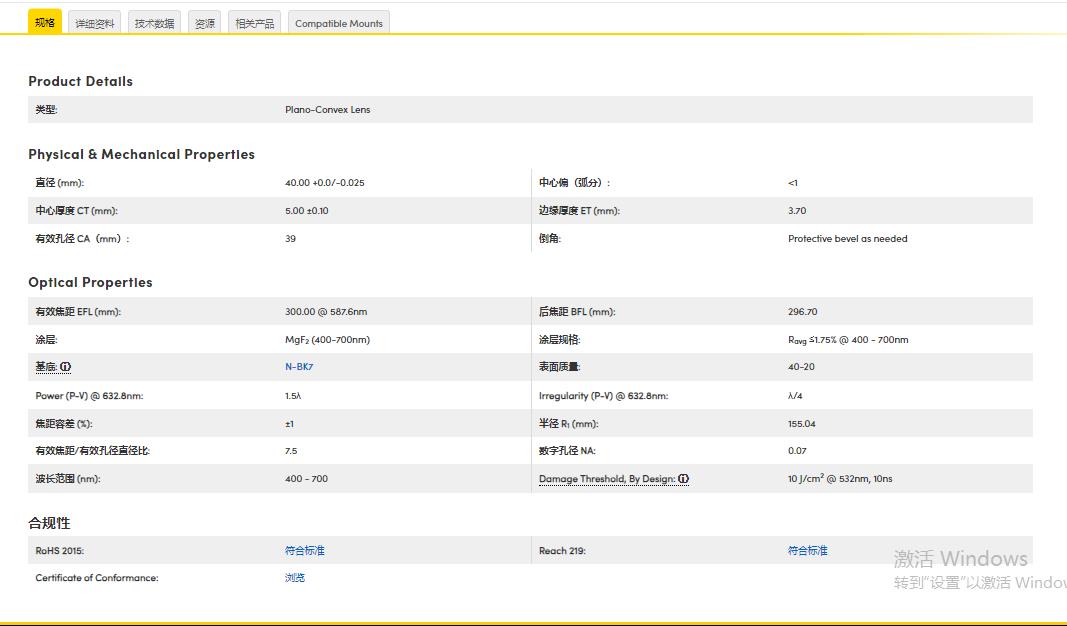Click the 300.00 @ 587.6nm focal length value
Viewport: 1067px width, 626px height.
(x=326, y=312)
